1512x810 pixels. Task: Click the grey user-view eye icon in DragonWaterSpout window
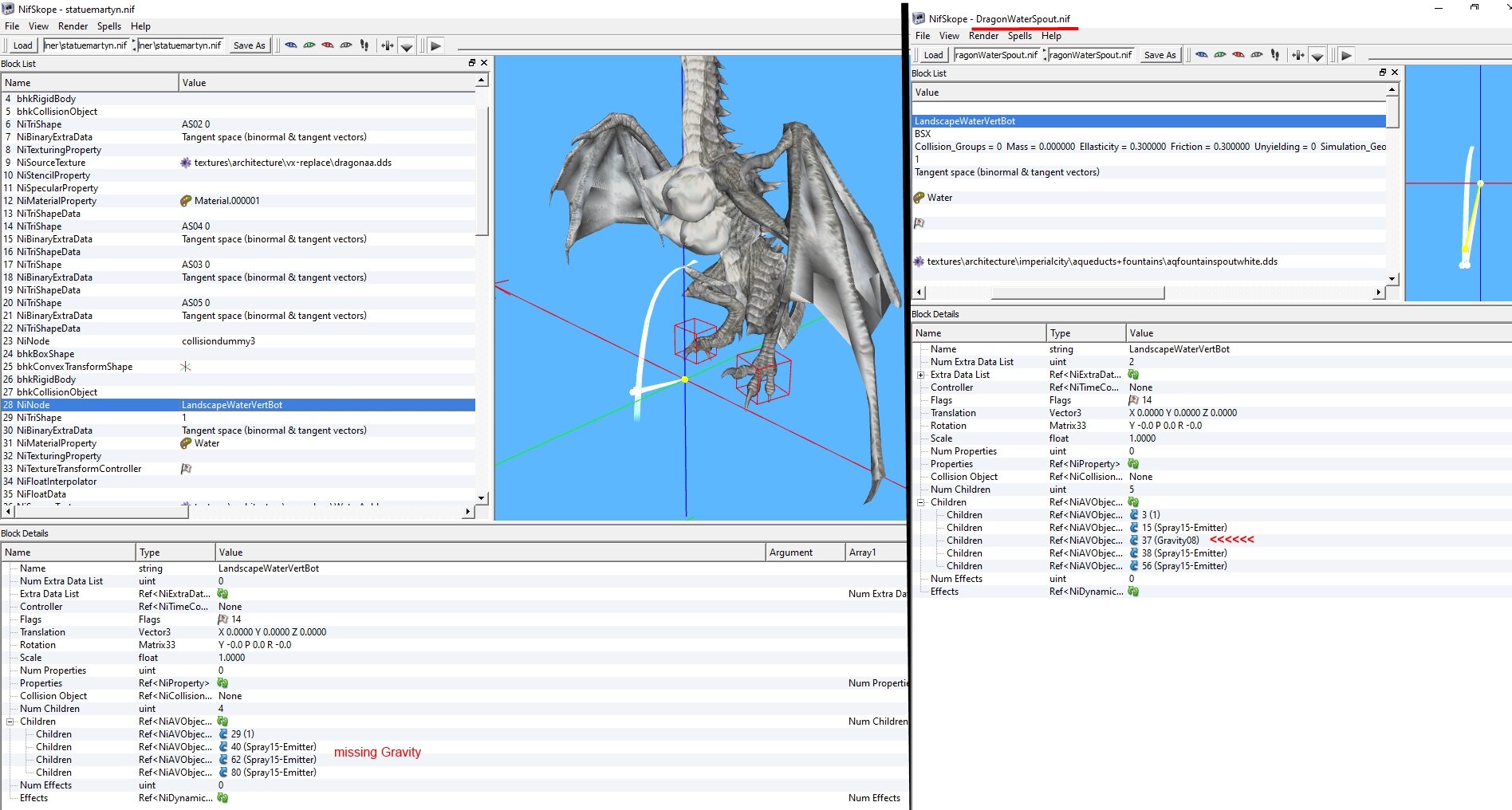tap(1257, 55)
